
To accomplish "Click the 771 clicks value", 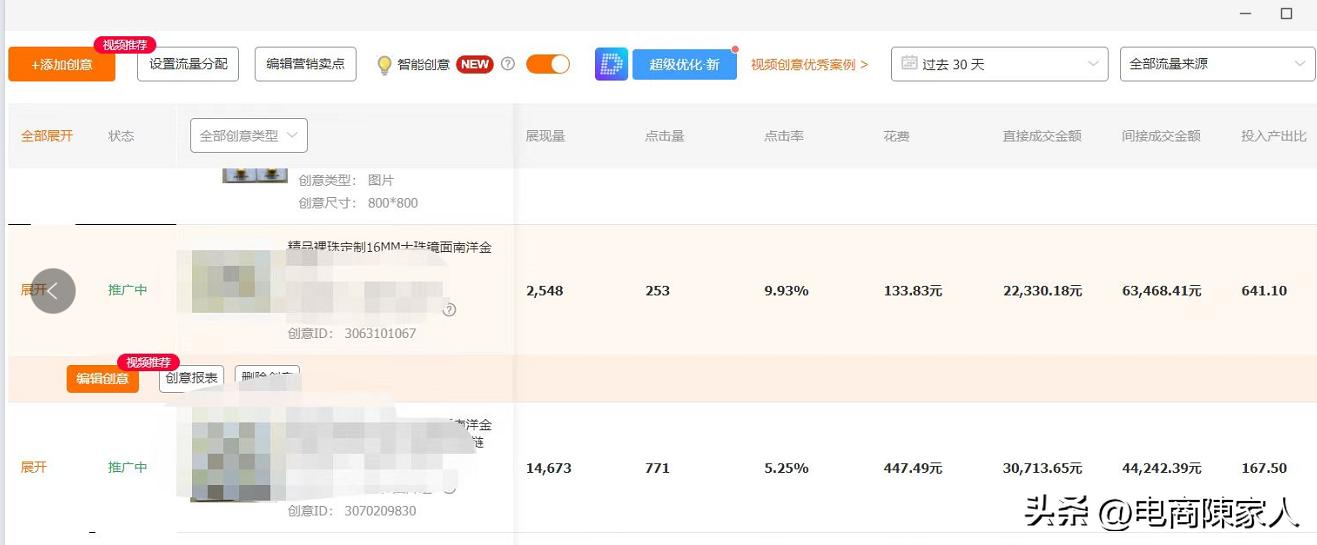I will 657,468.
